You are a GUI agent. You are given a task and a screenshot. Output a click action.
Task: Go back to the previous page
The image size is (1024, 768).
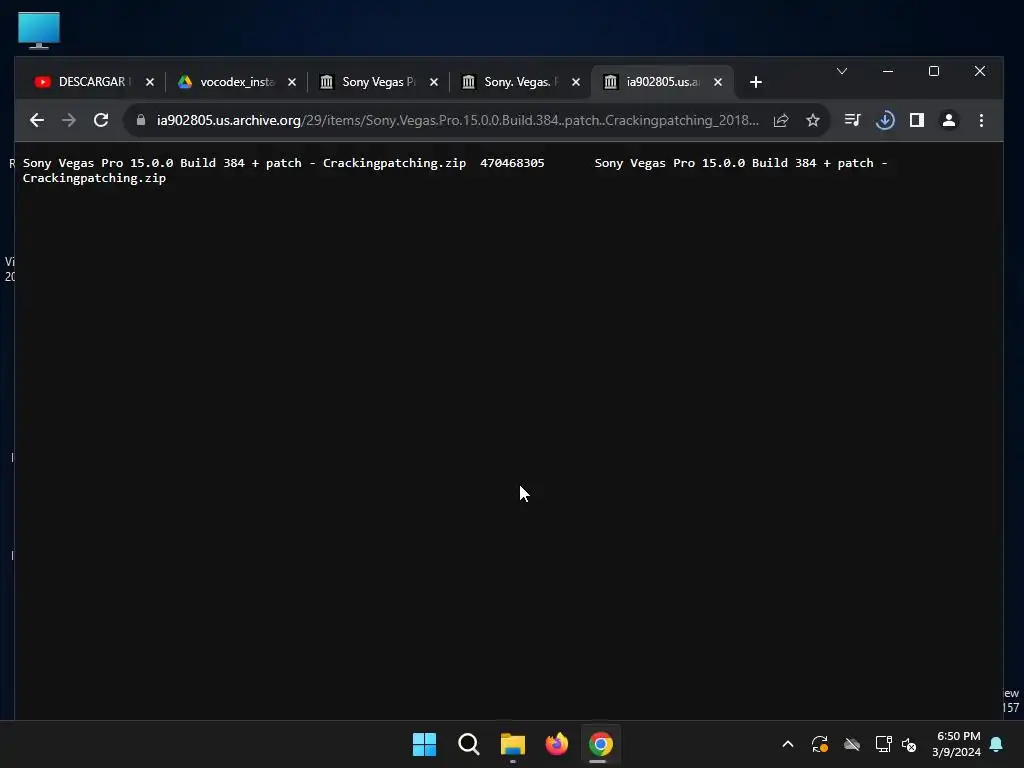tap(37, 120)
